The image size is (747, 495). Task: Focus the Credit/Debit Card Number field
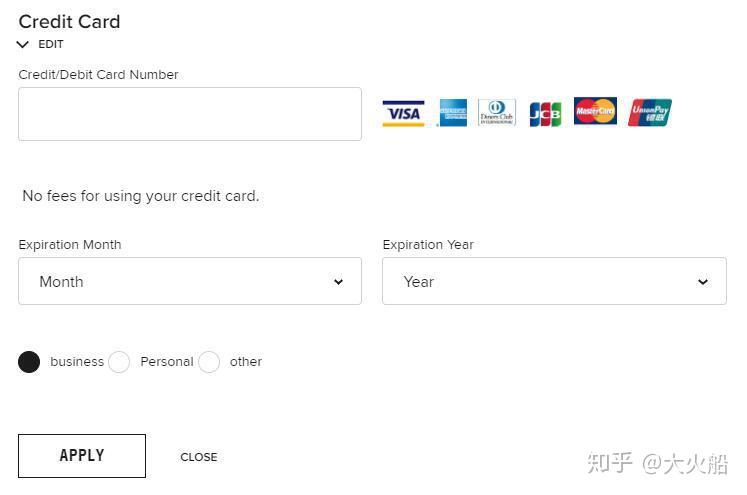[x=190, y=114]
